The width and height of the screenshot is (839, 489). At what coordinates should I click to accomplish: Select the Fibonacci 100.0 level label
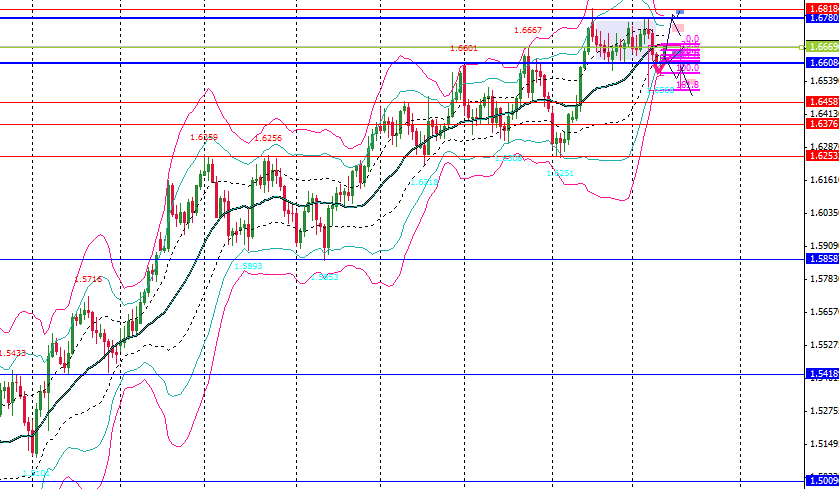point(688,68)
